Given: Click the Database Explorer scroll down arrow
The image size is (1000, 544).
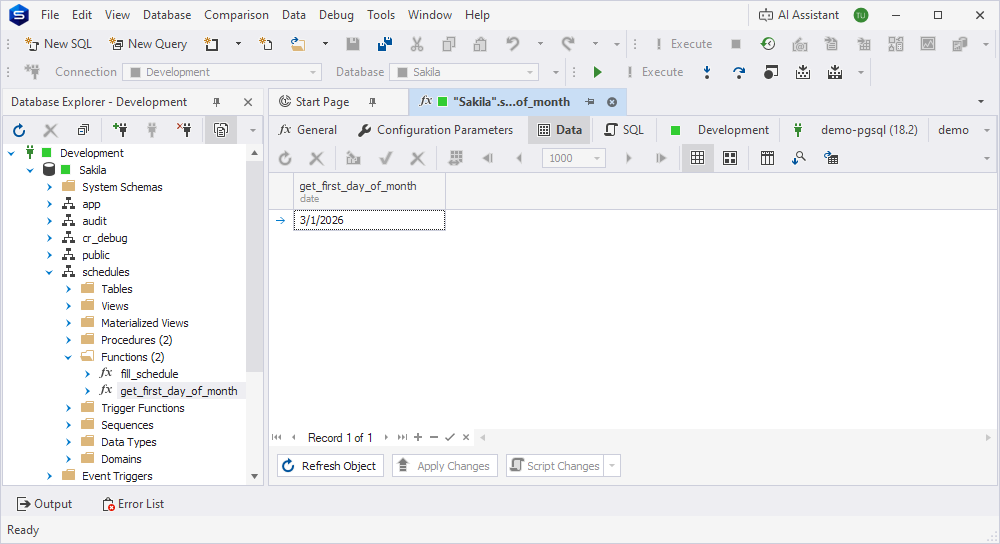Looking at the screenshot, I should [x=254, y=476].
